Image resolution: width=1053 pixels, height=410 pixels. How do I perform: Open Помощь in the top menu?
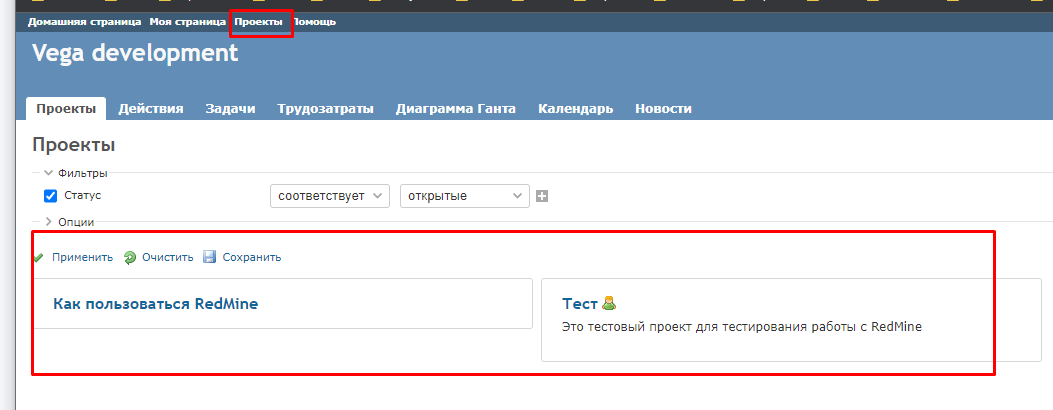coord(315,21)
